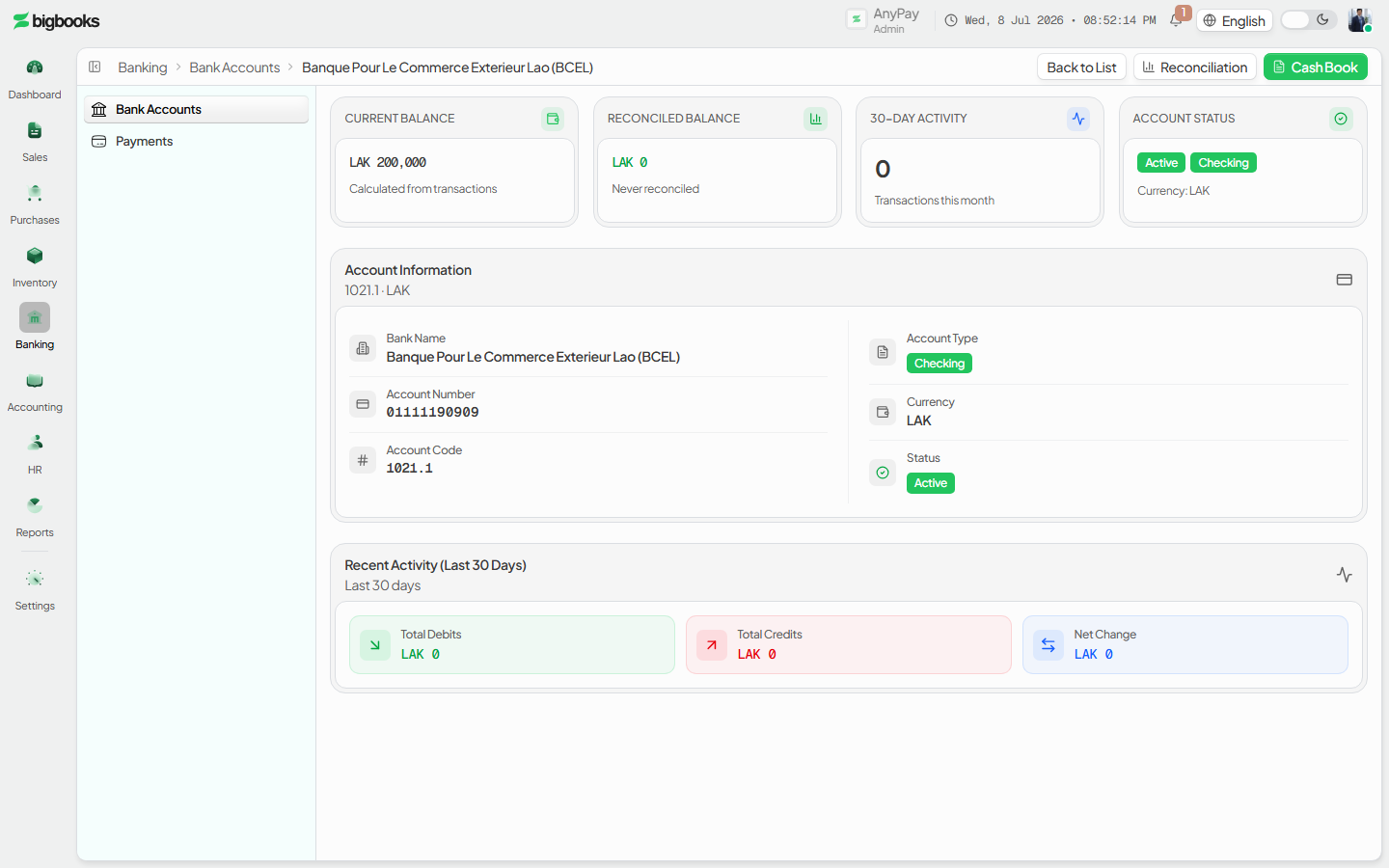The height and width of the screenshot is (868, 1389).
Task: Click the Net Change LAK 0 value
Action: click(1094, 655)
